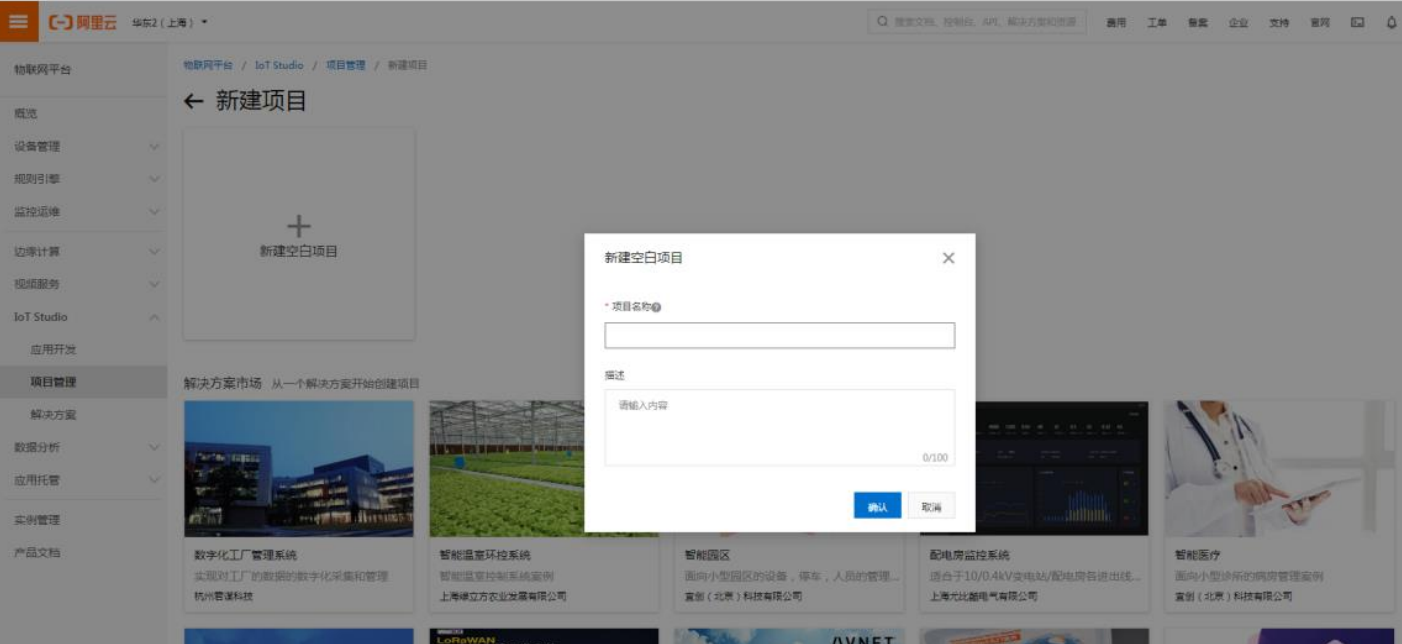Click the search magnifier icon in the top bar
The width and height of the screenshot is (1402, 644).
point(882,22)
